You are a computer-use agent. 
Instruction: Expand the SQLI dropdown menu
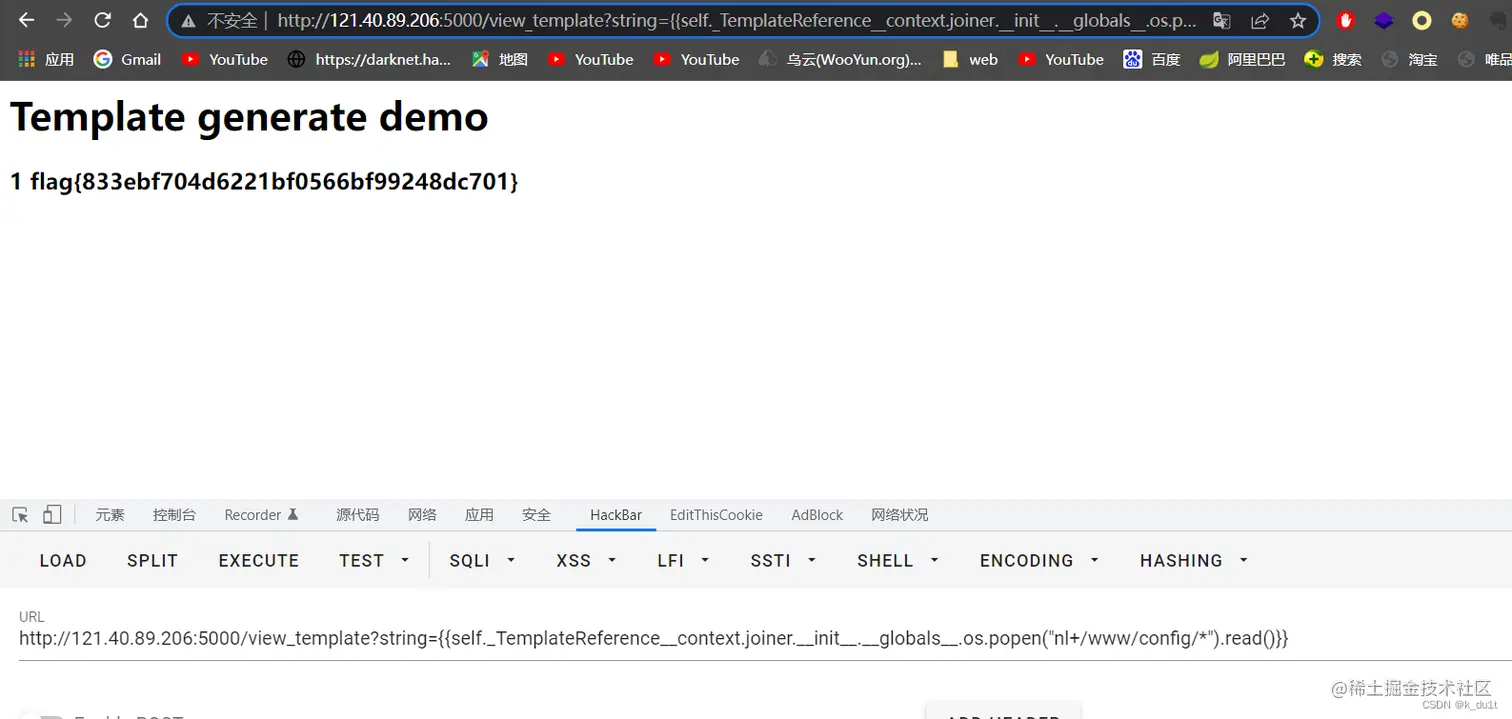[482, 561]
